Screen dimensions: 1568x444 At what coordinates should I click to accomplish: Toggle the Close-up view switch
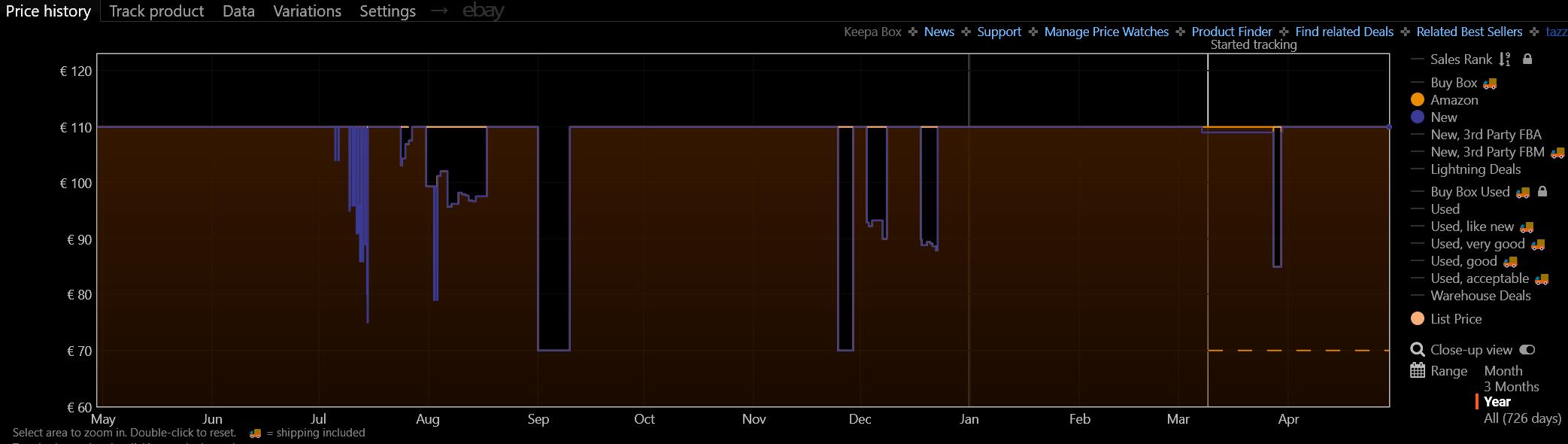point(1527,350)
